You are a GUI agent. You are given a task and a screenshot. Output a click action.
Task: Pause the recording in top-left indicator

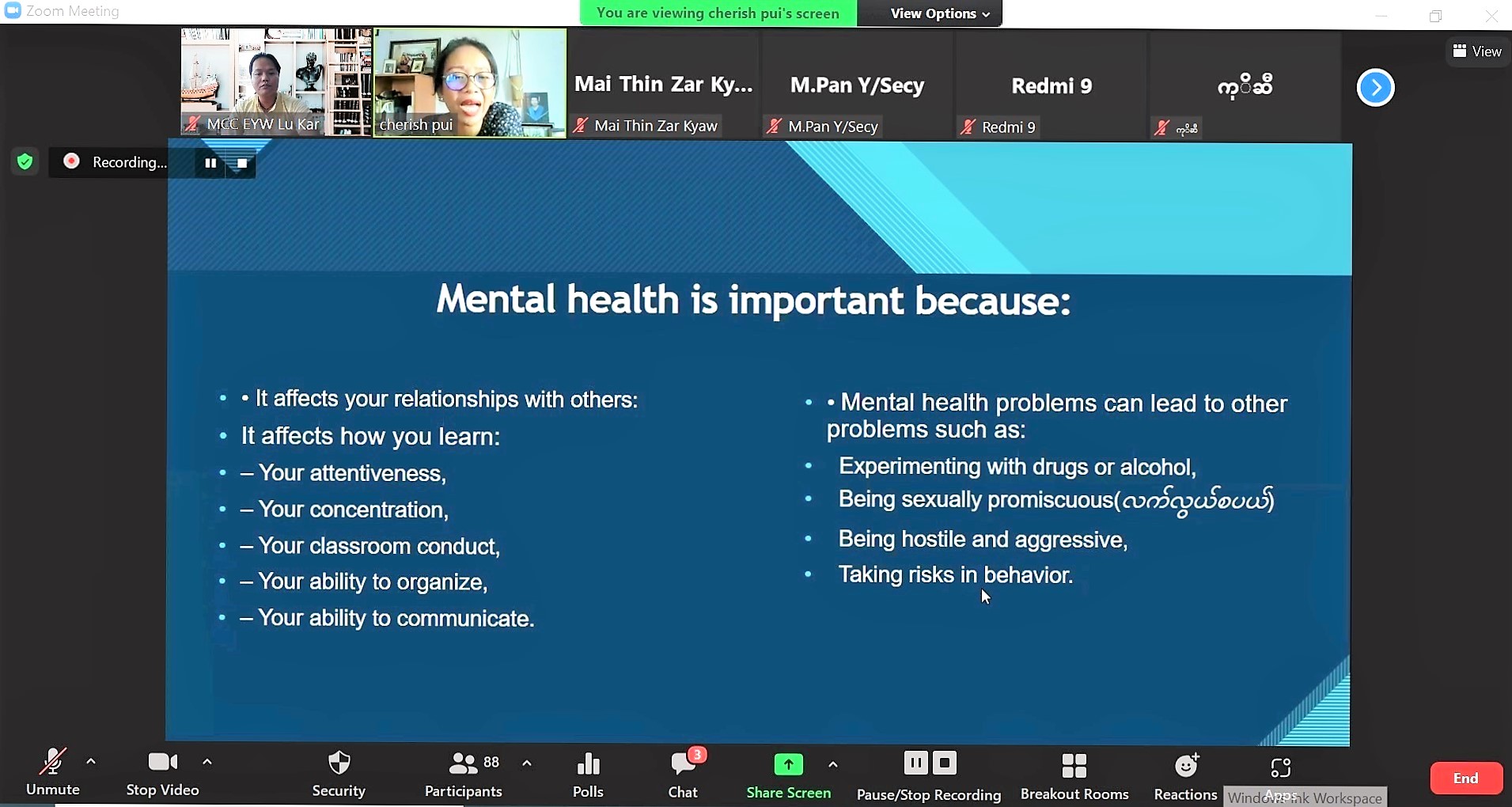click(210, 163)
